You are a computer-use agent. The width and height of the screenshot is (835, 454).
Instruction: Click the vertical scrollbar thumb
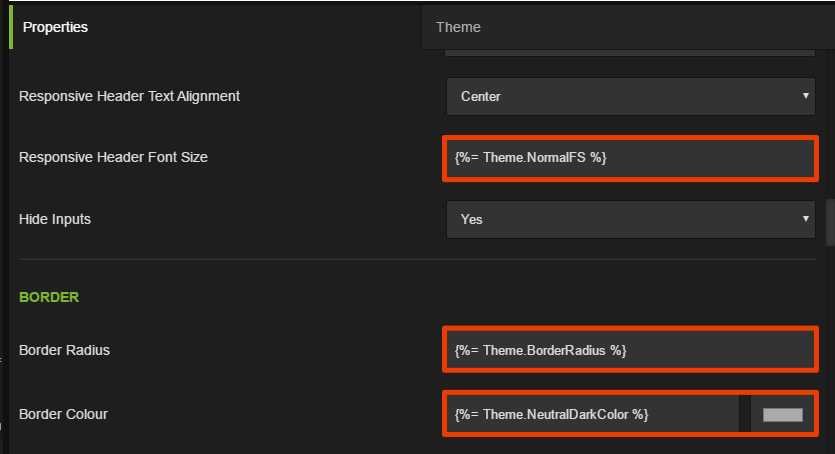coord(830,222)
